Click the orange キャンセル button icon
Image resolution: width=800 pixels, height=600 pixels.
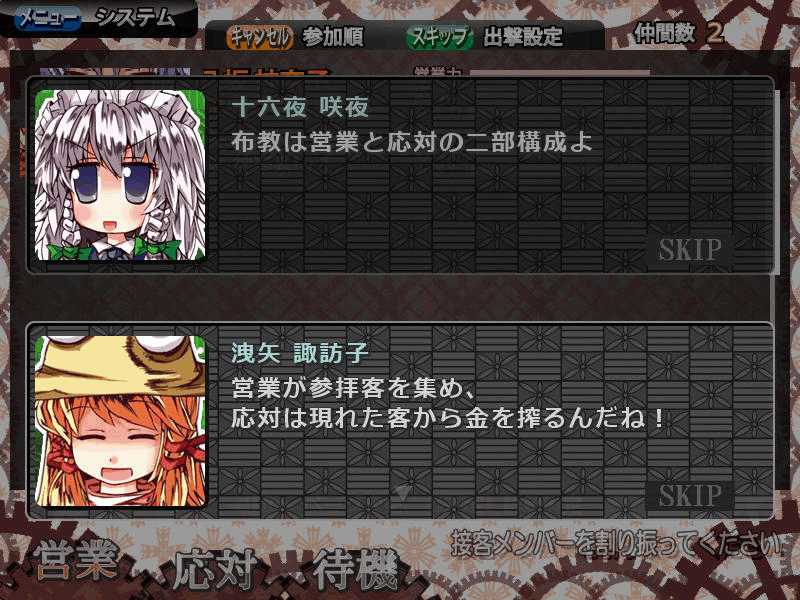click(x=260, y=37)
